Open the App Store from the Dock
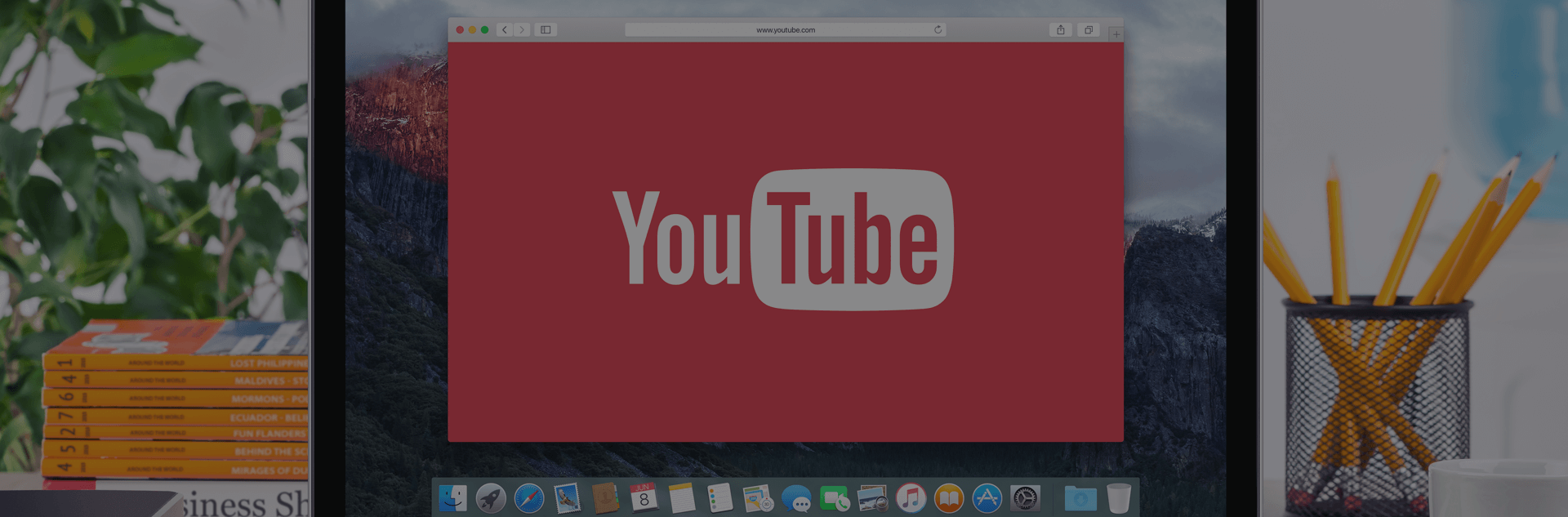 point(987,498)
